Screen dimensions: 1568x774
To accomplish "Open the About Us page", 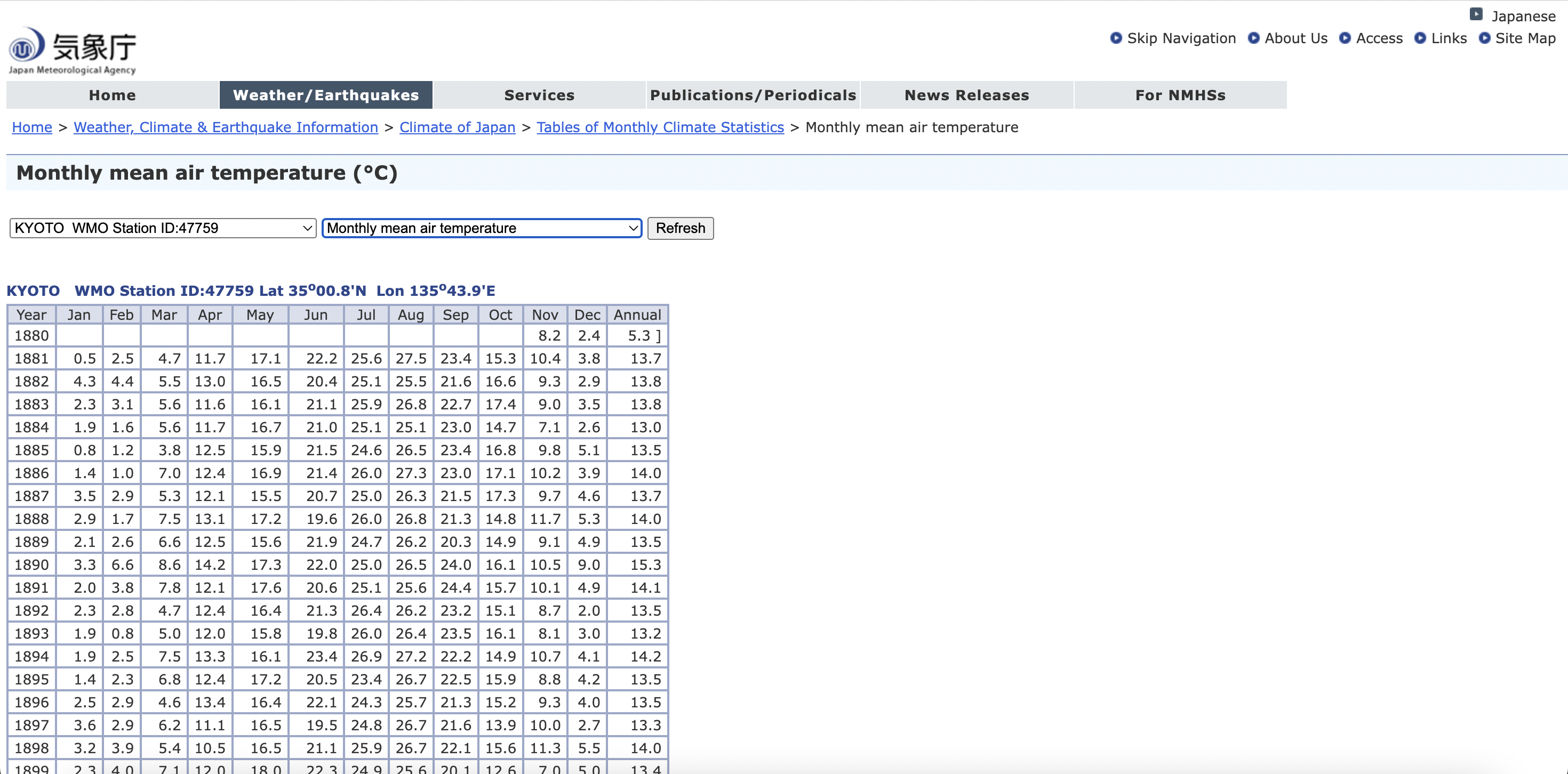I will (1296, 38).
